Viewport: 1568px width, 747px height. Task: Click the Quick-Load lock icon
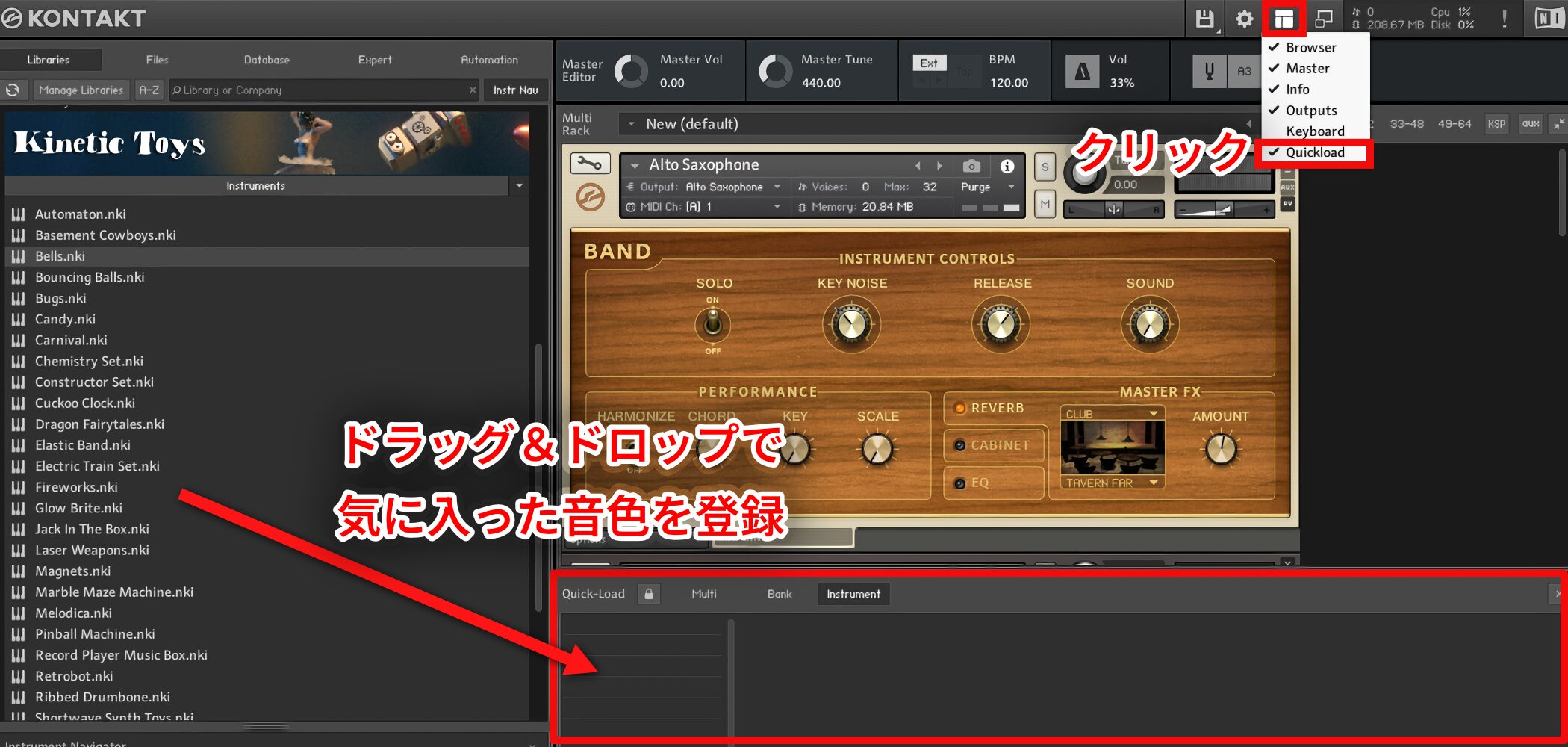coord(649,594)
